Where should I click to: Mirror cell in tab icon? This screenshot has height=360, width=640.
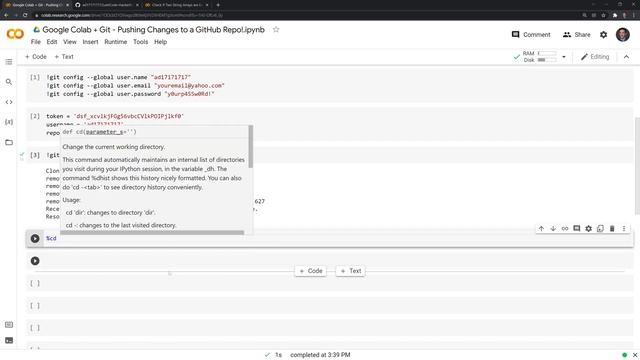[x=600, y=229]
